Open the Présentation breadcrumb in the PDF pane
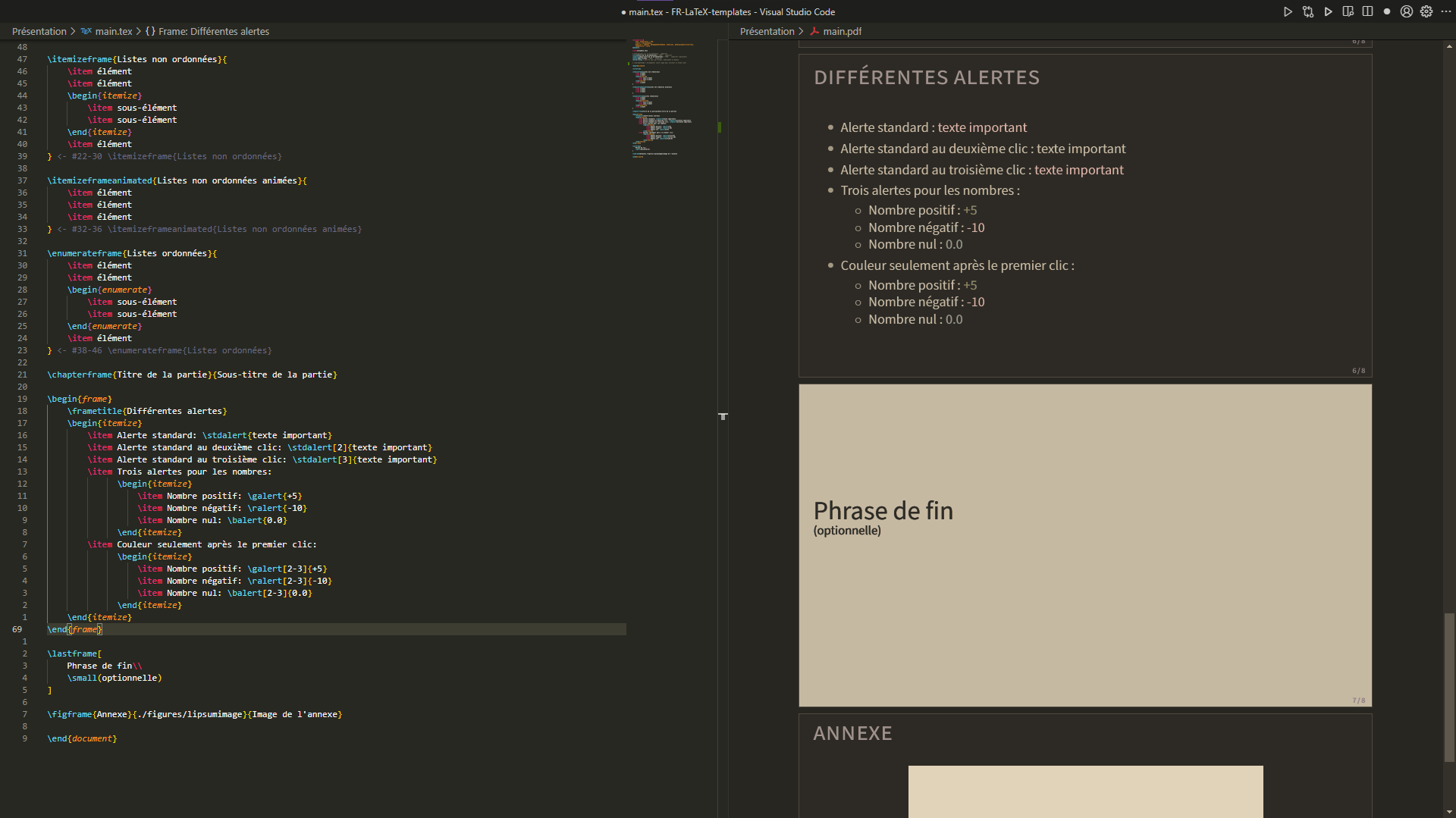 (767, 31)
